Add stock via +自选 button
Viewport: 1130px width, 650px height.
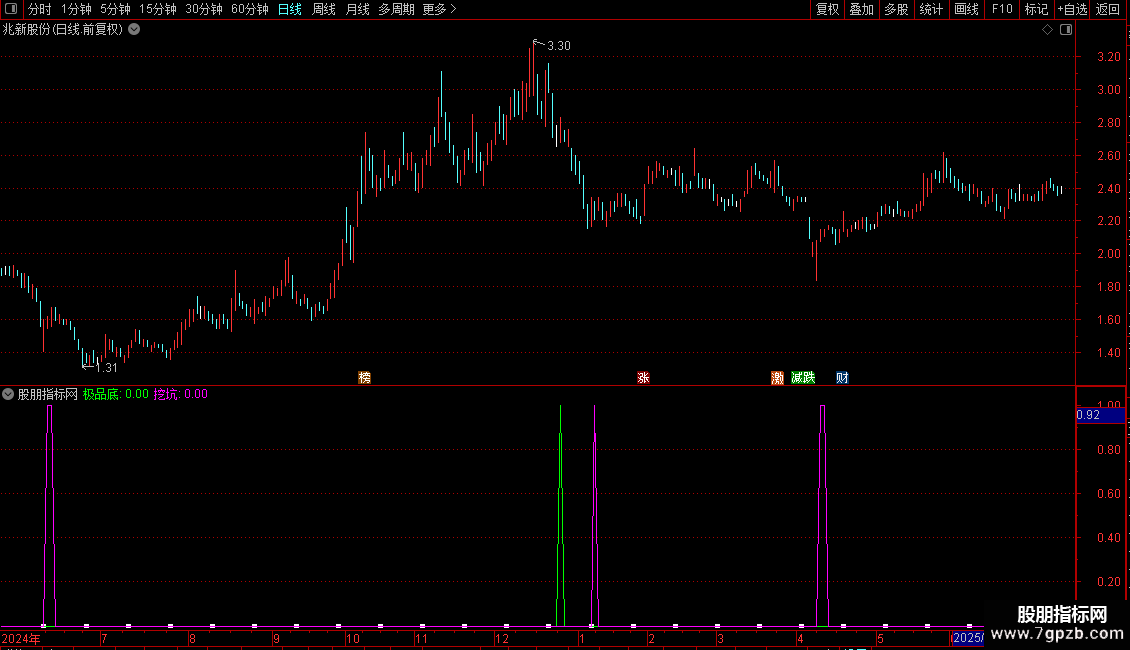coord(1072,9)
